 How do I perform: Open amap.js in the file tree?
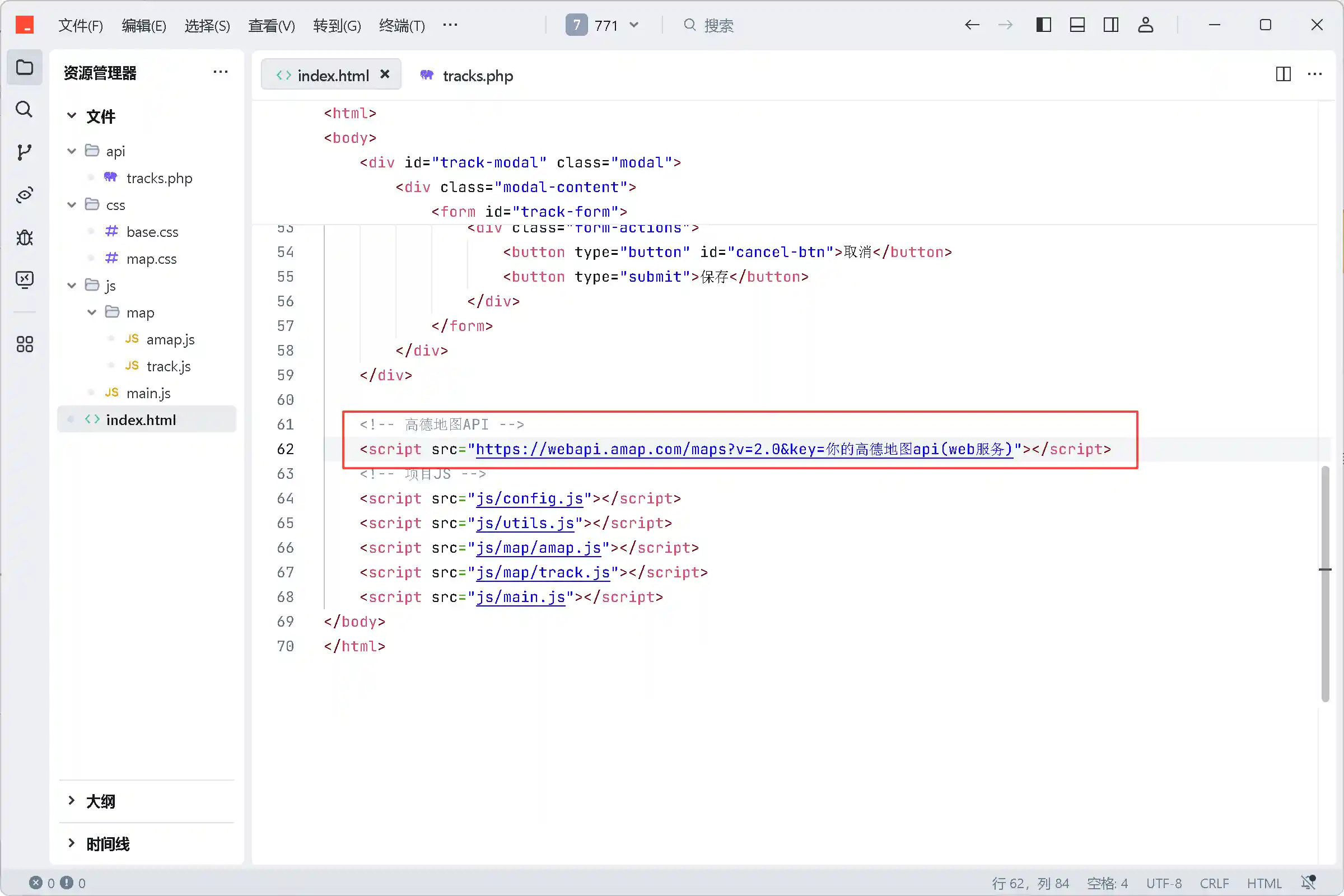coord(170,339)
